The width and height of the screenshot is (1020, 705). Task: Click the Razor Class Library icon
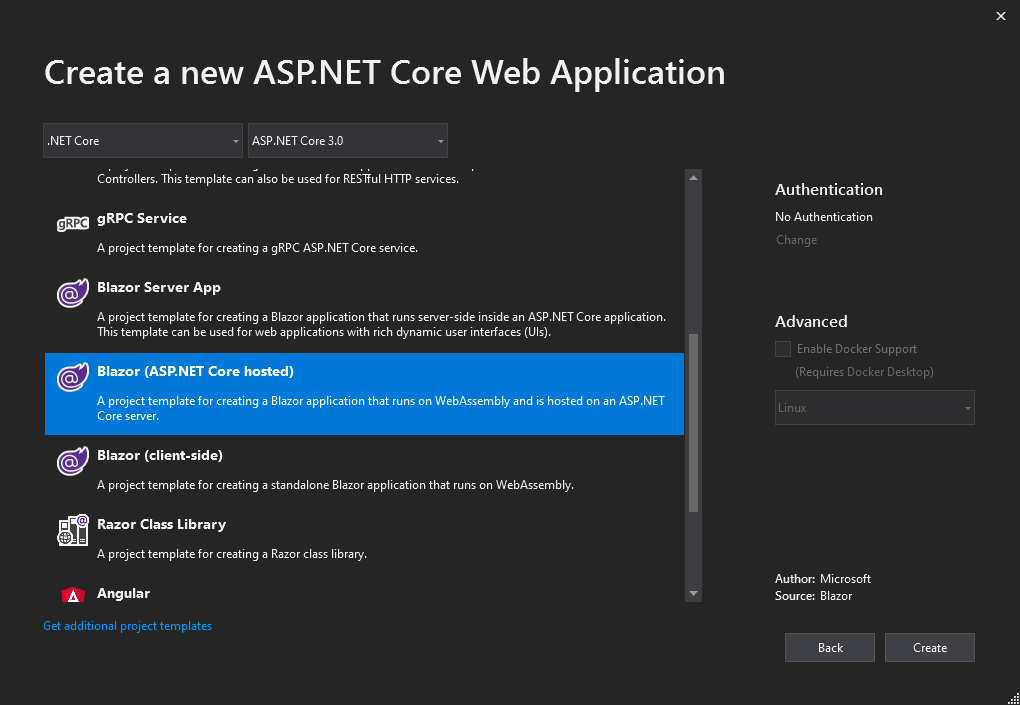[x=73, y=531]
